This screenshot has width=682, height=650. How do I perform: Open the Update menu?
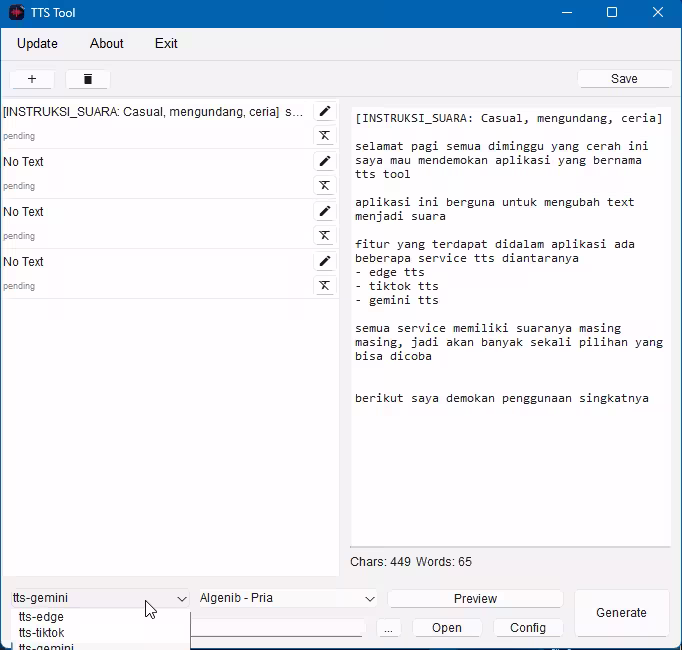click(x=37, y=43)
